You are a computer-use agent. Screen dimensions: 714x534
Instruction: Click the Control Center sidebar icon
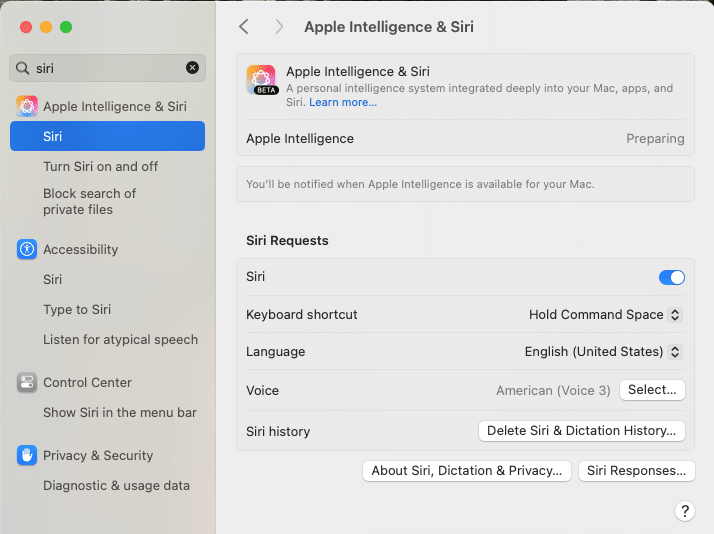pos(27,382)
